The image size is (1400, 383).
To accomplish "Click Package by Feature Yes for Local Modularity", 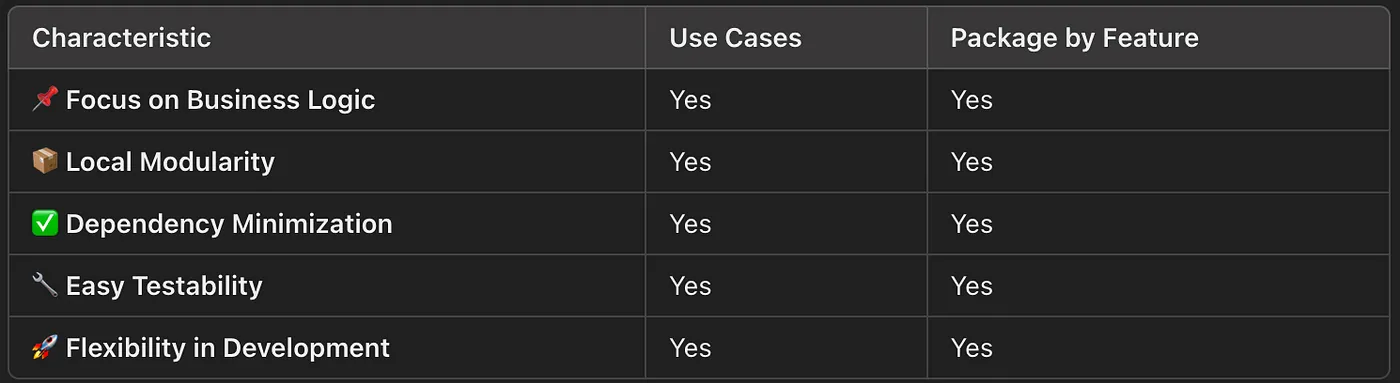I will point(971,162).
